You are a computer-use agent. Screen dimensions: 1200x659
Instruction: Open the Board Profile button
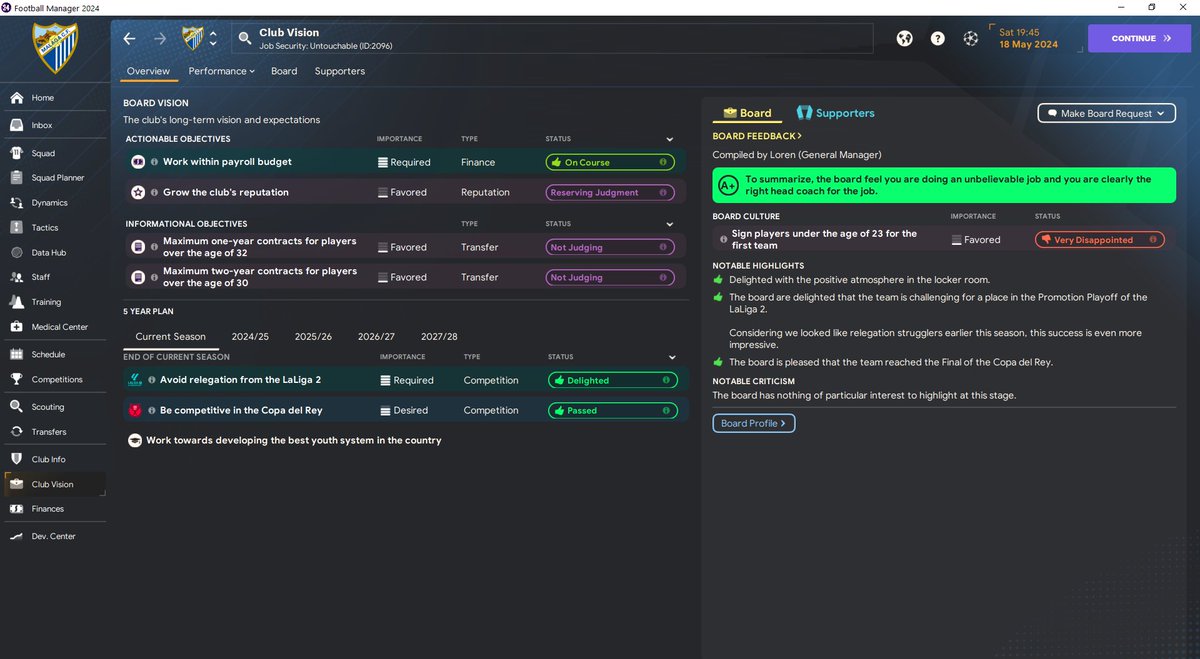click(x=753, y=423)
